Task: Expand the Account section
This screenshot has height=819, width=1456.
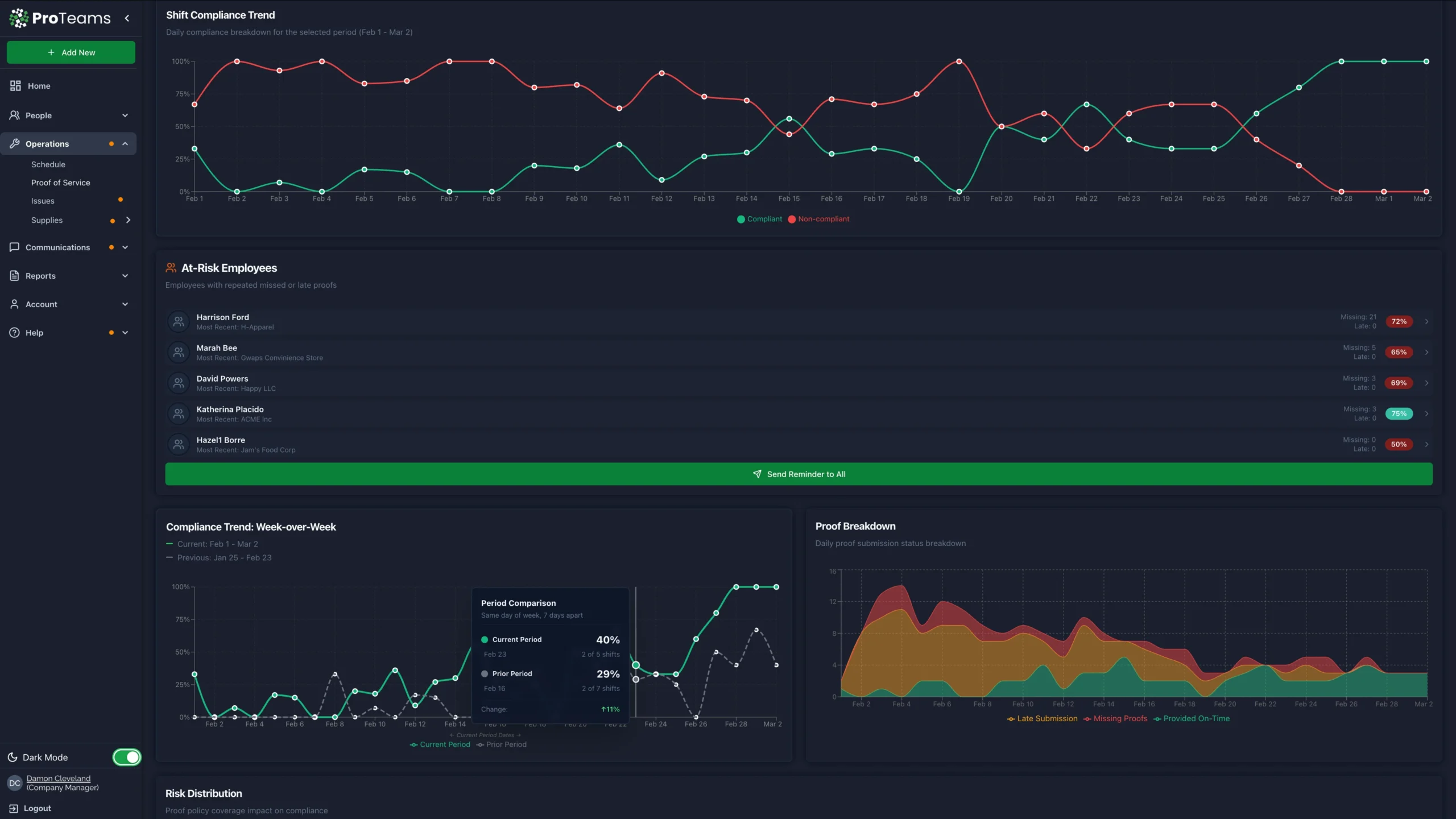Action: click(125, 304)
